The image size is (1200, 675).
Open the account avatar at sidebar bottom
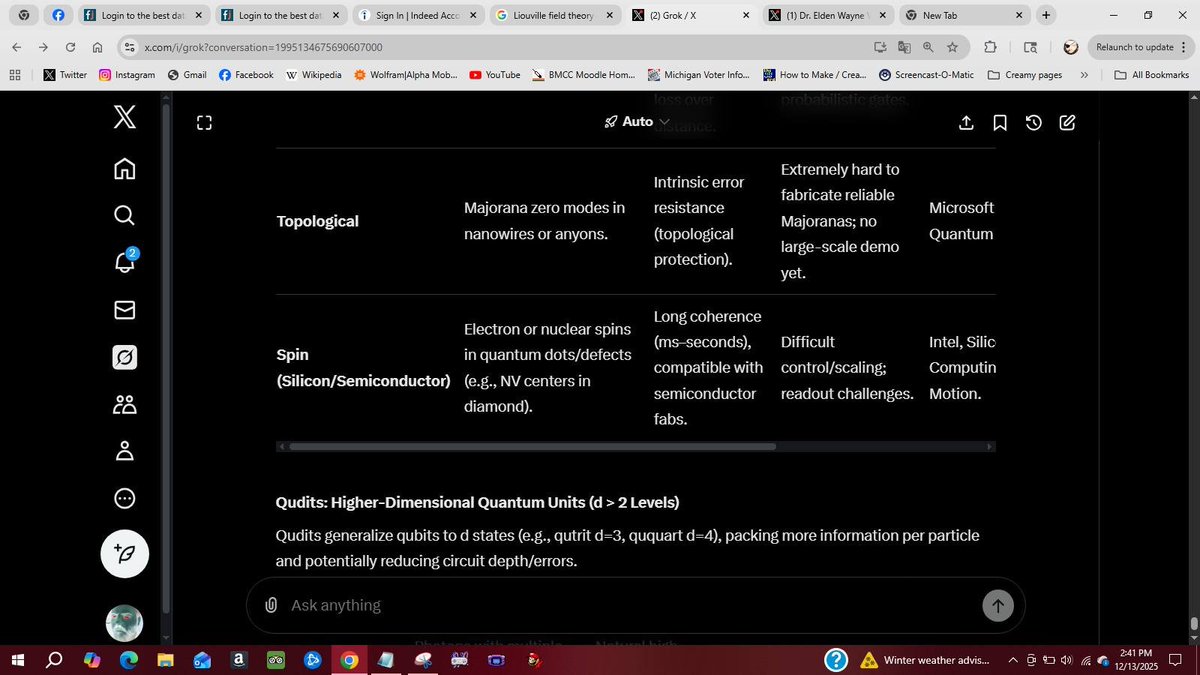click(124, 623)
